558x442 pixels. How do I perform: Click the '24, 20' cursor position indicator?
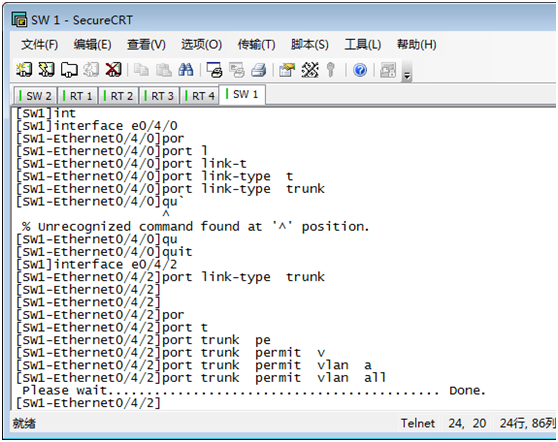tap(467, 423)
